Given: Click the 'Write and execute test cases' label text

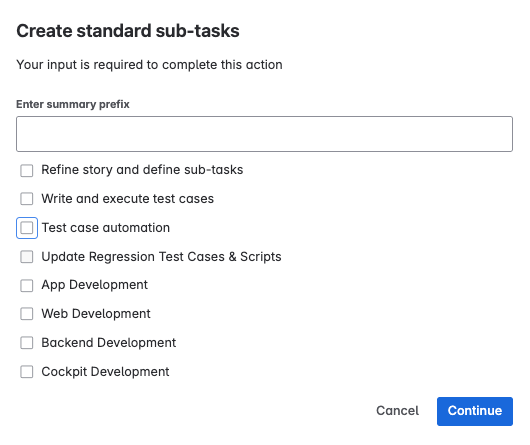Looking at the screenshot, I should [128, 199].
